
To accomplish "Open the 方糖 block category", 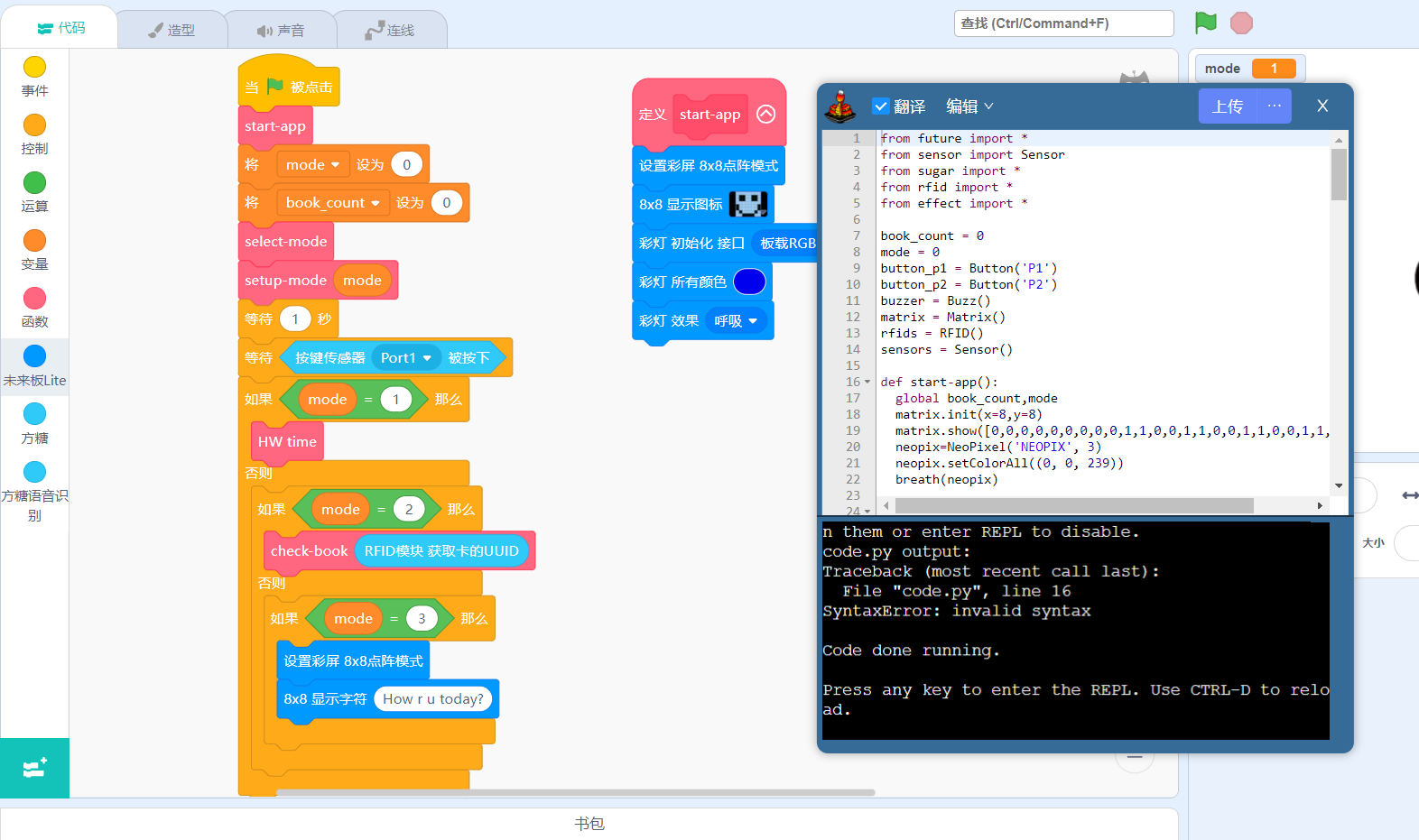I will tap(34, 423).
